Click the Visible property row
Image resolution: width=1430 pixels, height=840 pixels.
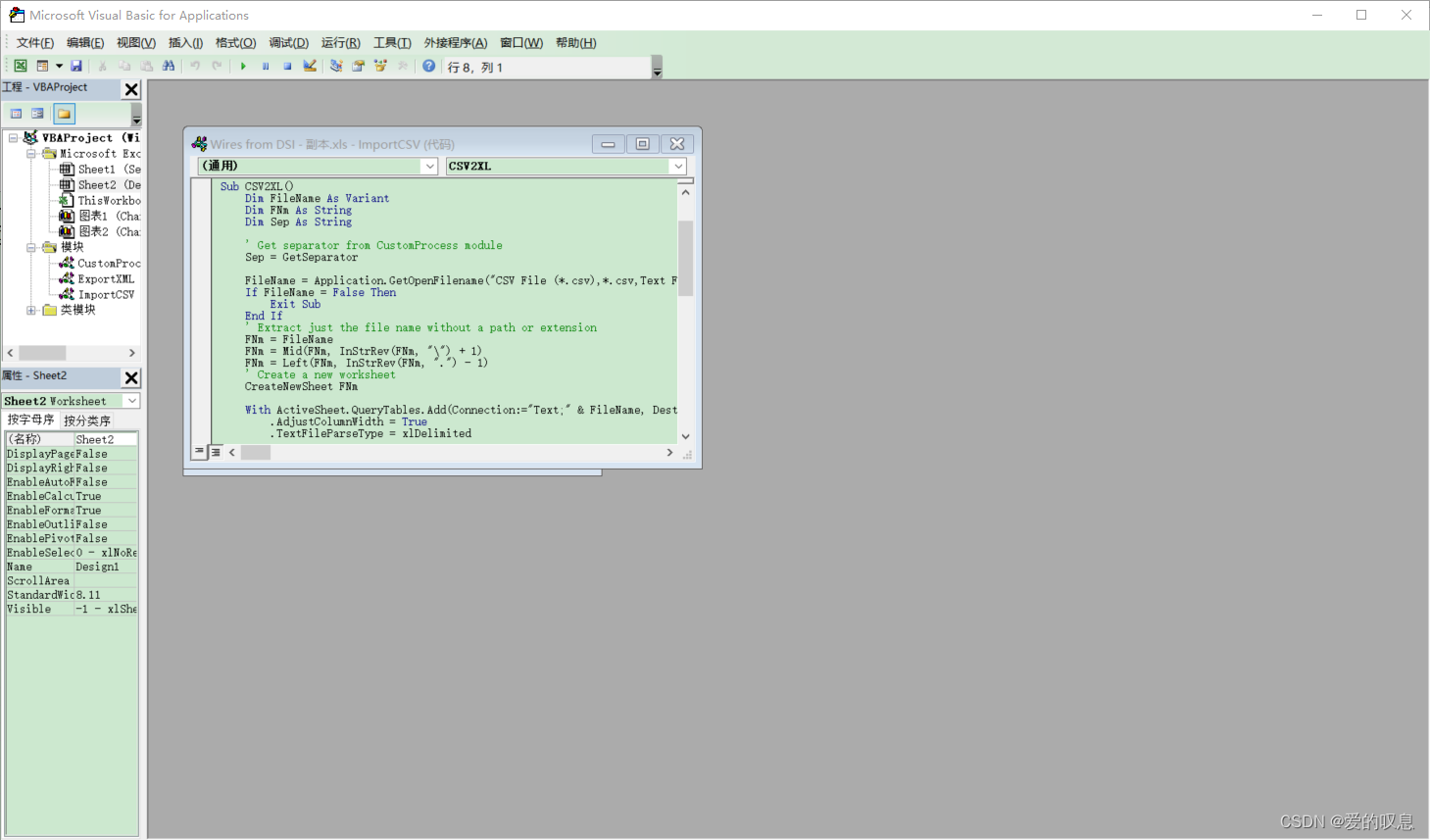(x=72, y=609)
